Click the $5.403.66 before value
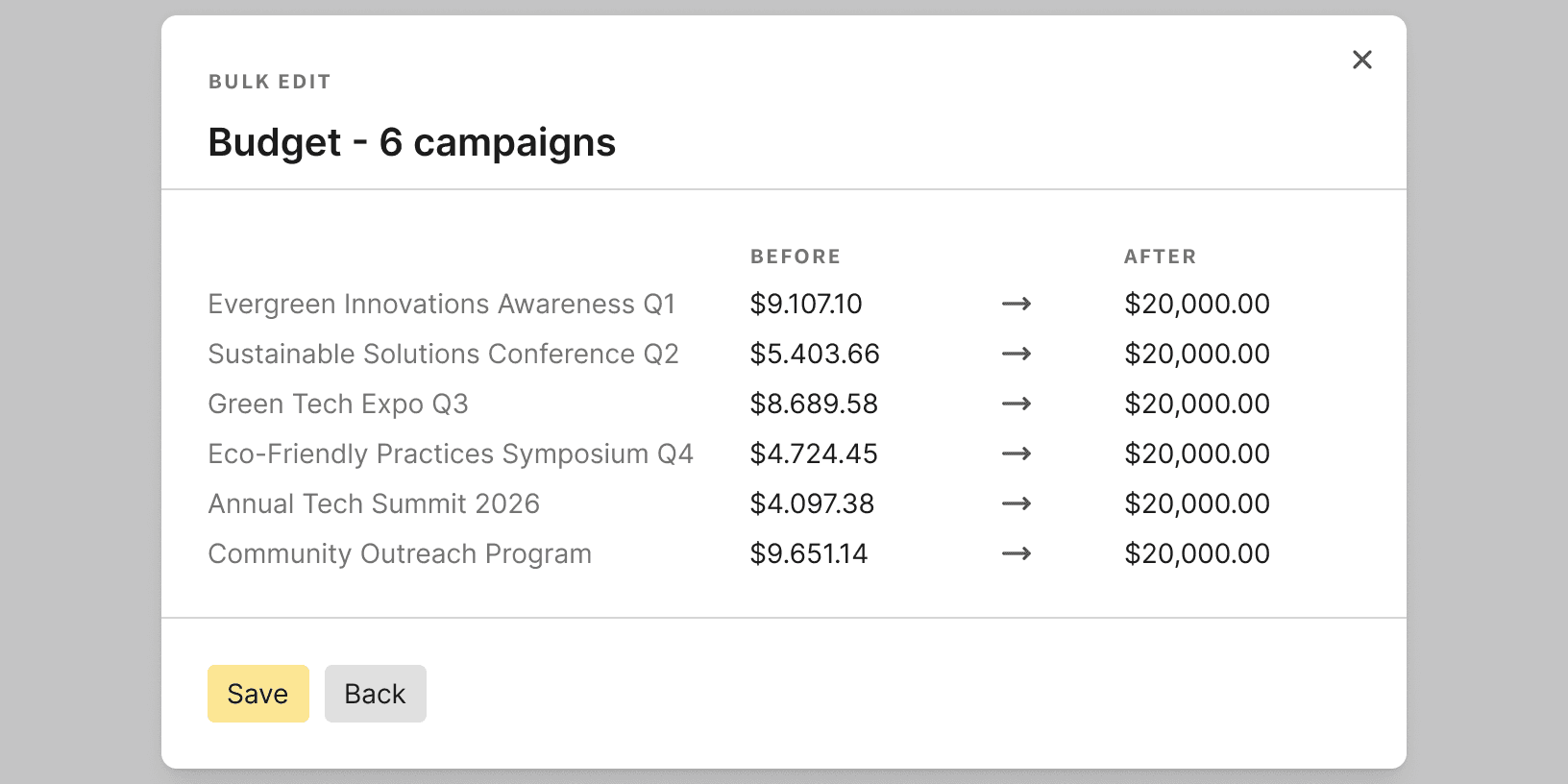This screenshot has width=1568, height=784. coord(815,354)
